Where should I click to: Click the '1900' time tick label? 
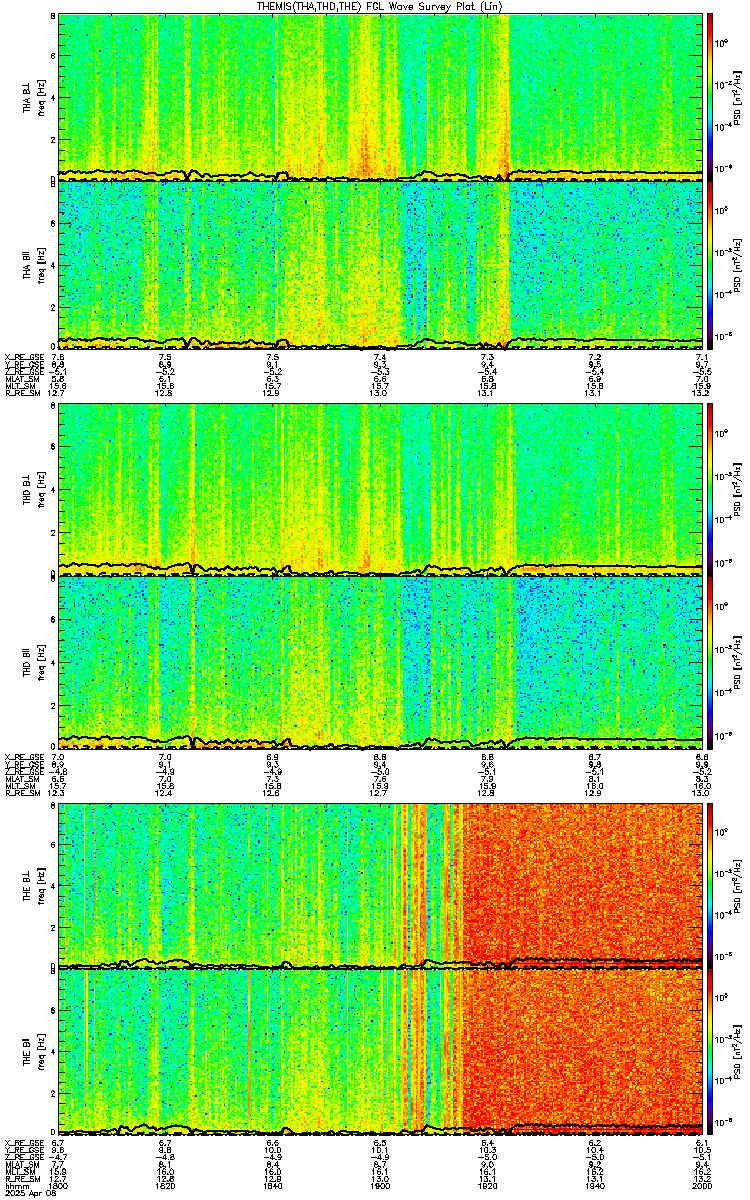click(379, 1185)
